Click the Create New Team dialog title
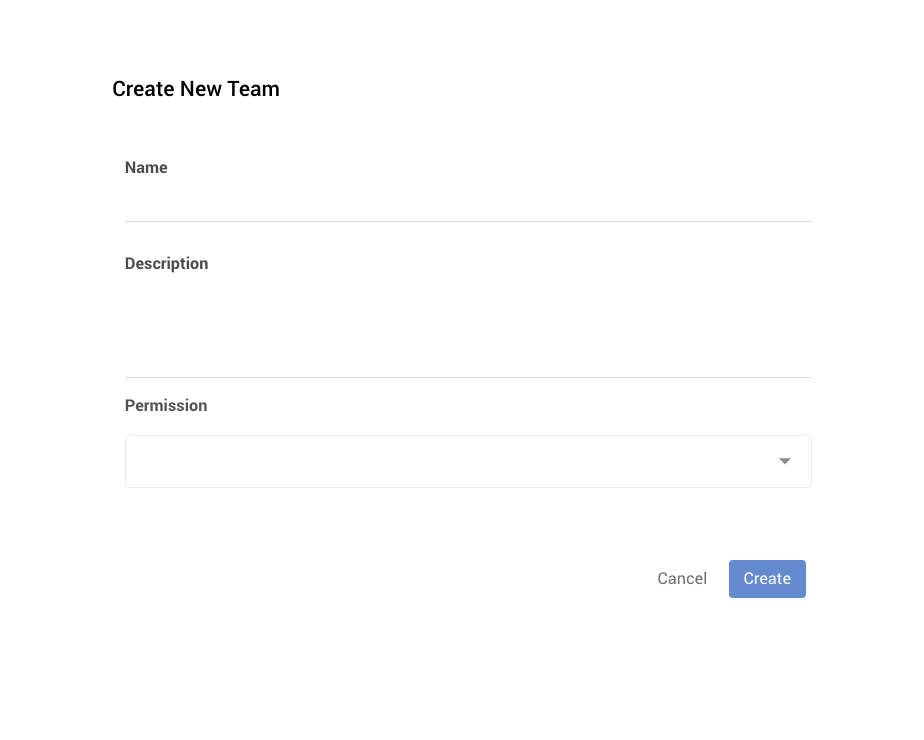The image size is (924, 740). point(196,89)
